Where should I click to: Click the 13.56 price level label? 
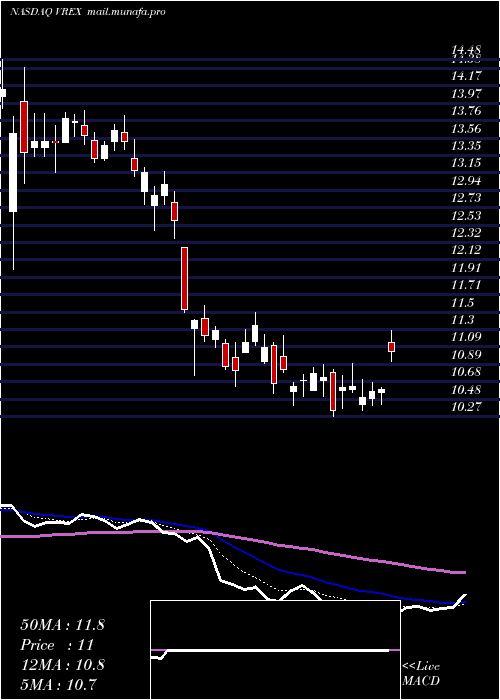(x=466, y=129)
